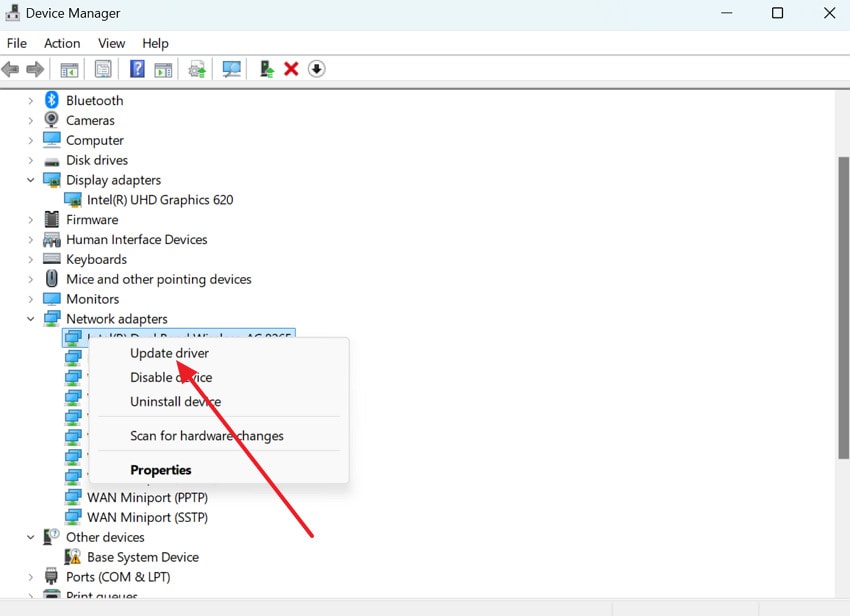850x616 pixels.
Task: Collapse the Network adapters category
Action: point(31,318)
